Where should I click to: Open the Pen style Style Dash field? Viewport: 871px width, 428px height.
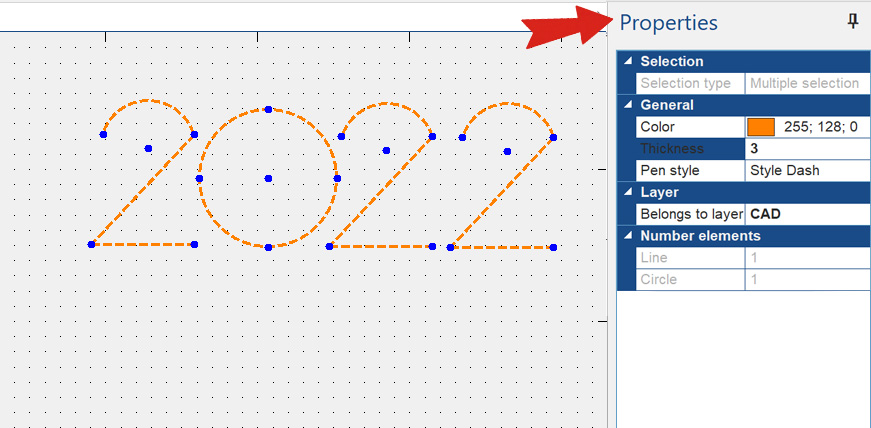[808, 171]
